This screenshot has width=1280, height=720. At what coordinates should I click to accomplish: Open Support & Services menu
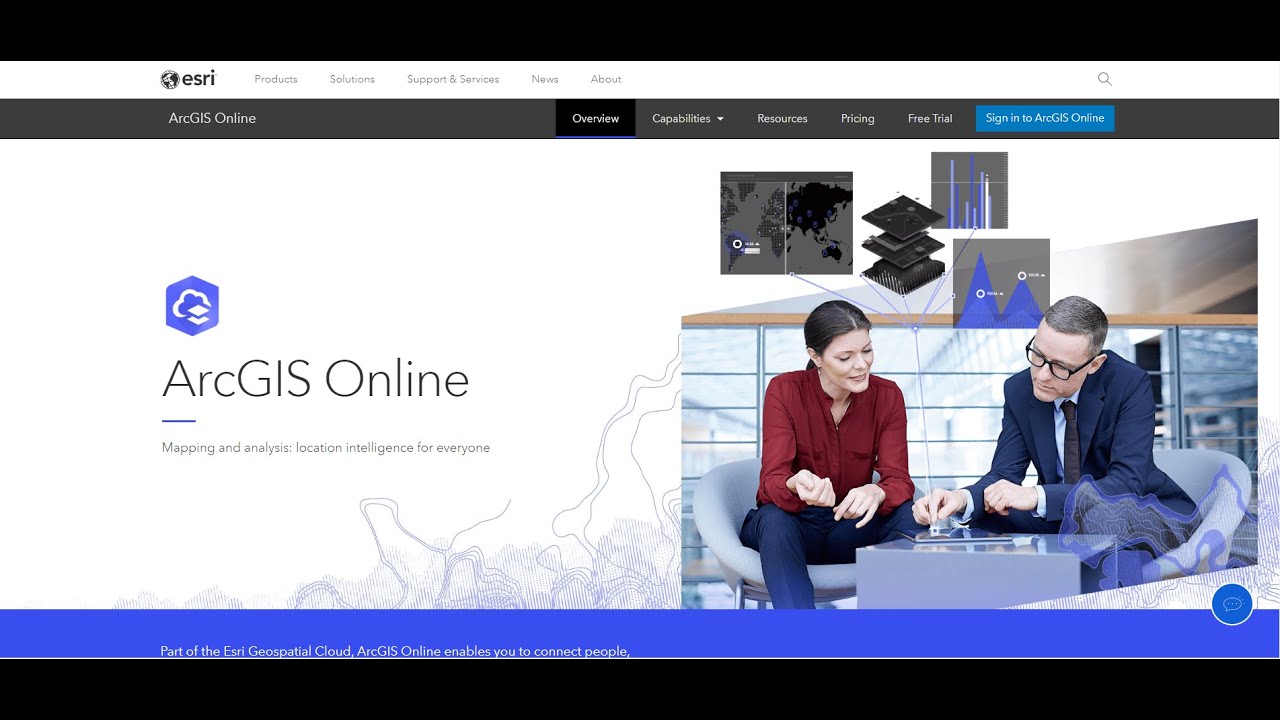point(453,79)
